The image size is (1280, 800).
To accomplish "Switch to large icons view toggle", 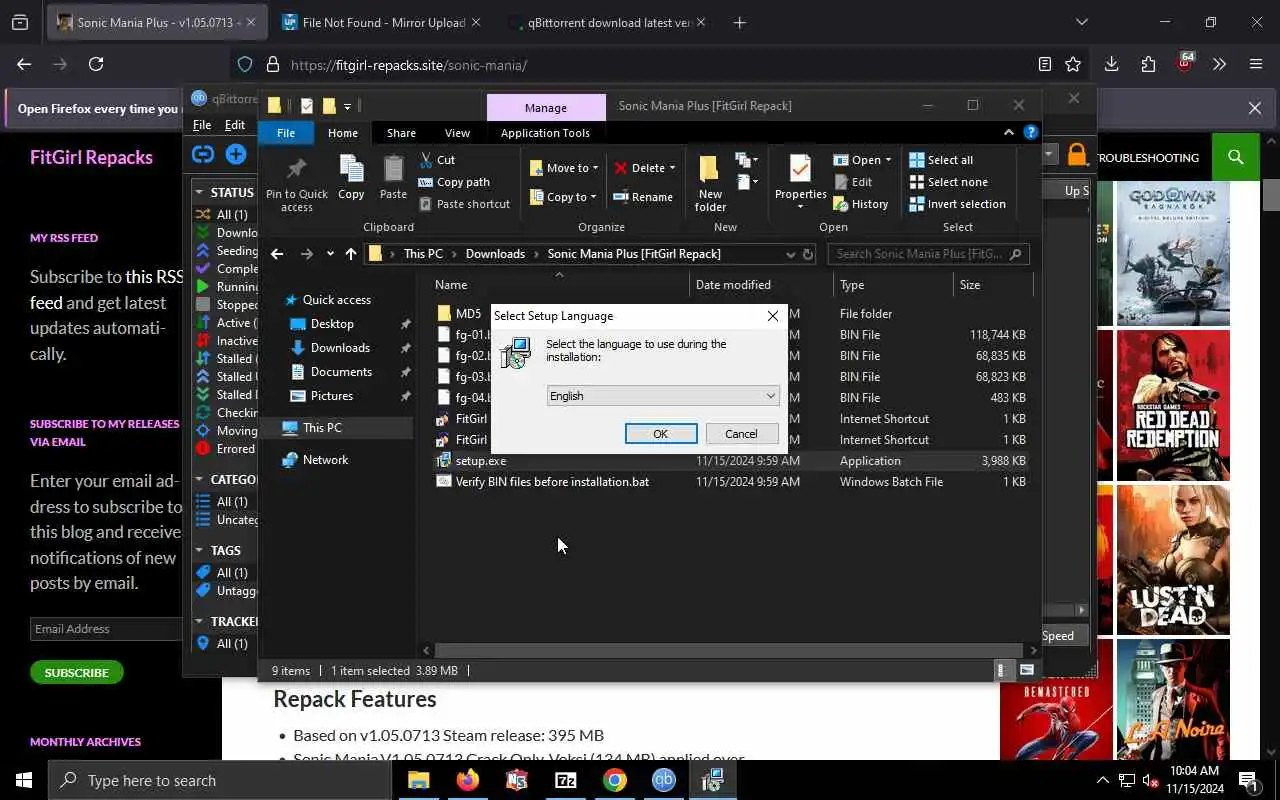I will [x=1026, y=671].
